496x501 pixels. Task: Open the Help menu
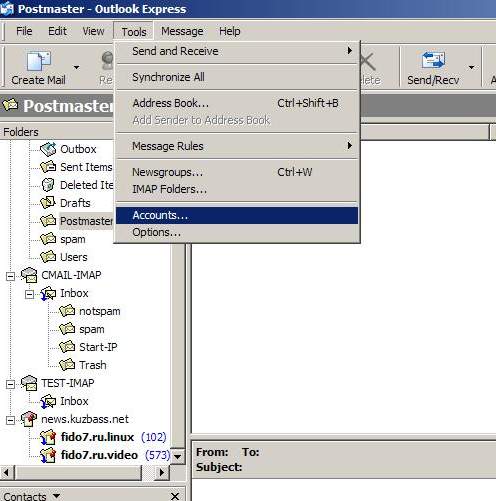(230, 31)
